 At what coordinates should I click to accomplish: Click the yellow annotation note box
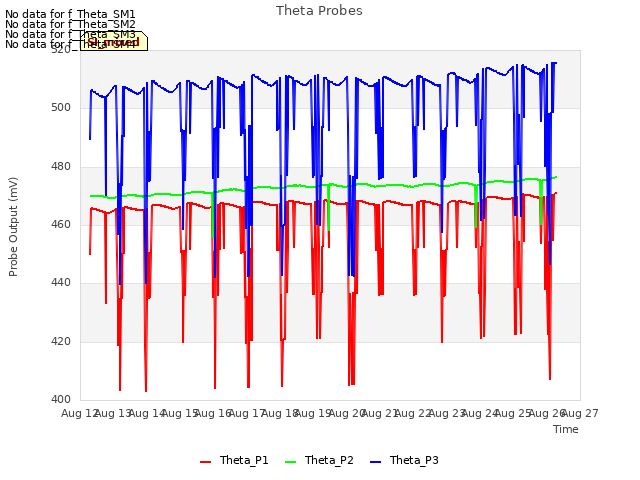(114, 41)
